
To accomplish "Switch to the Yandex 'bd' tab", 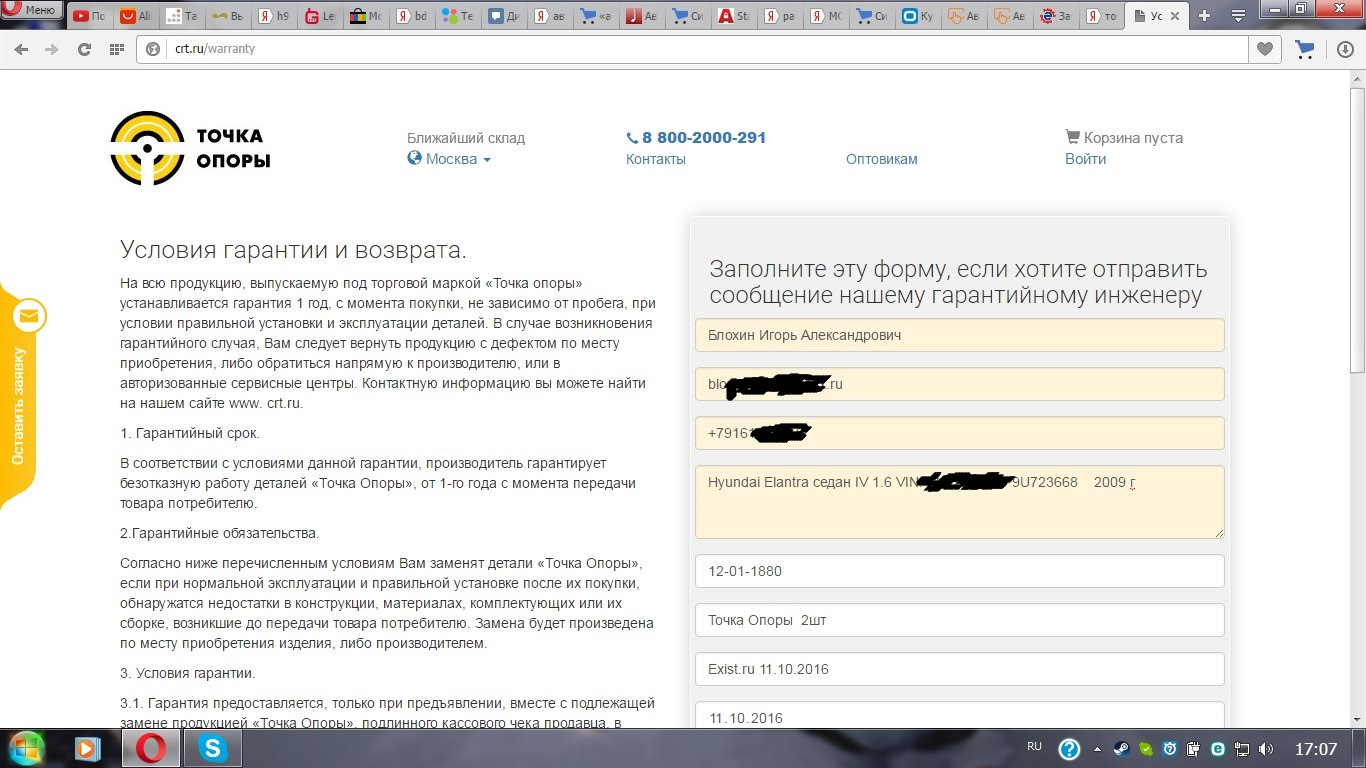I will point(412,16).
